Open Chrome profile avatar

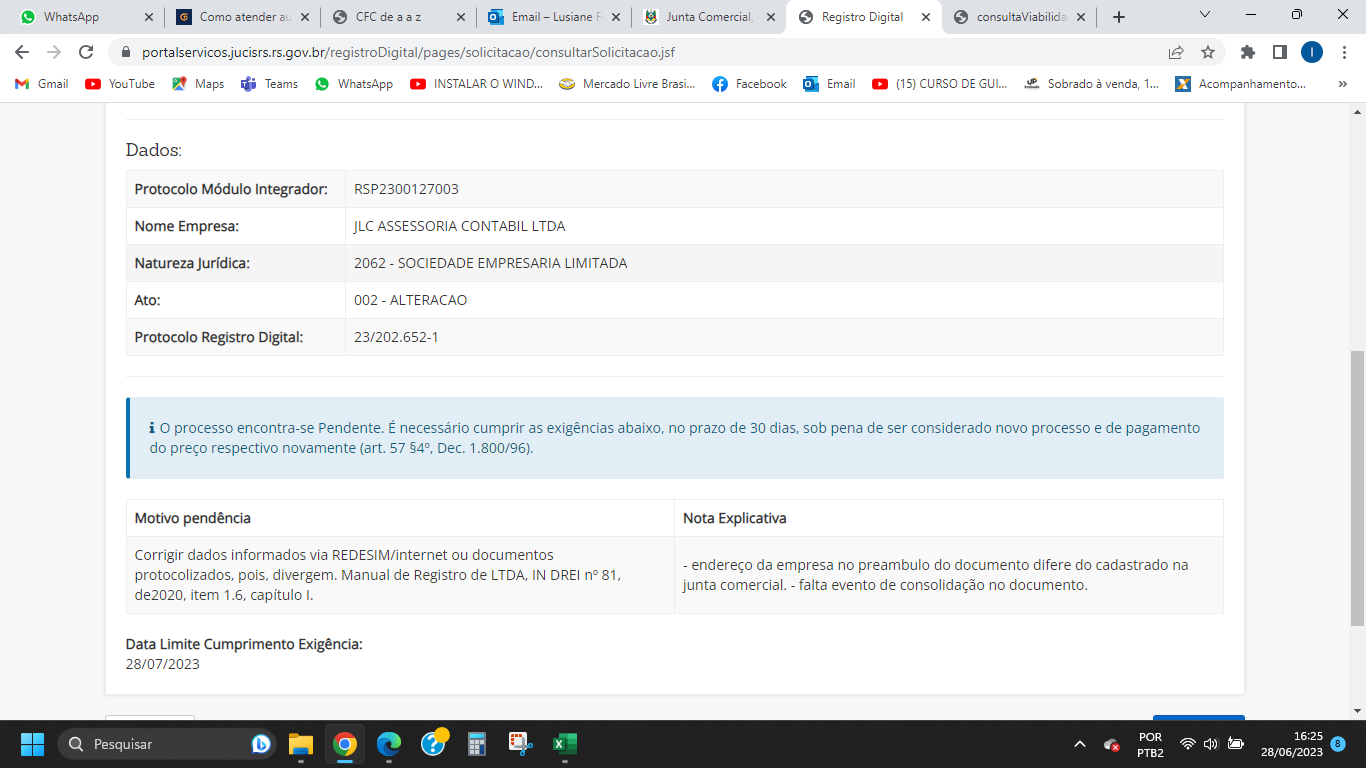(x=1312, y=52)
